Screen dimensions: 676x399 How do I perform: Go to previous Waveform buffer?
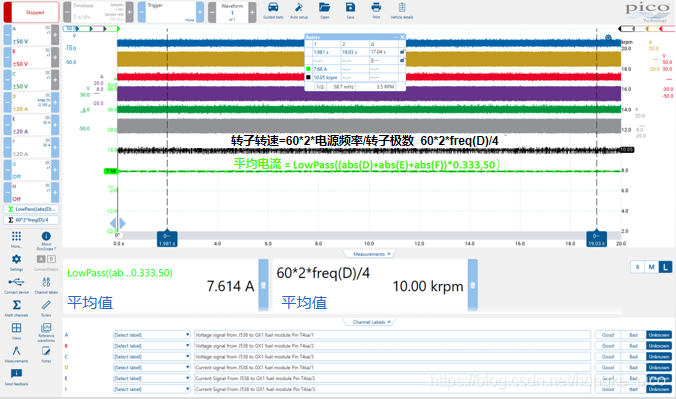(212, 12)
